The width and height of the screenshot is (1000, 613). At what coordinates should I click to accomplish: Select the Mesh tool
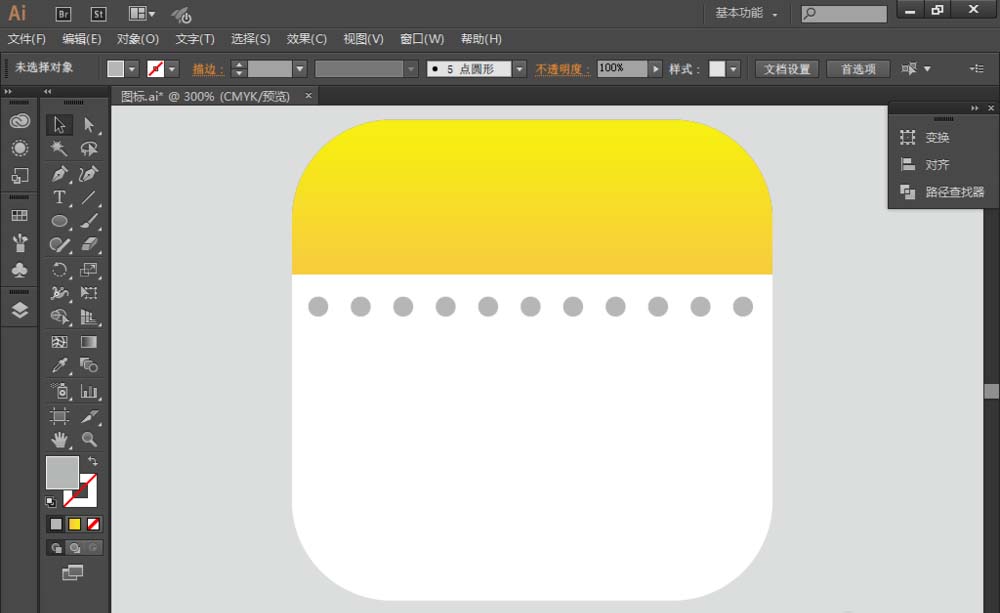tap(59, 342)
